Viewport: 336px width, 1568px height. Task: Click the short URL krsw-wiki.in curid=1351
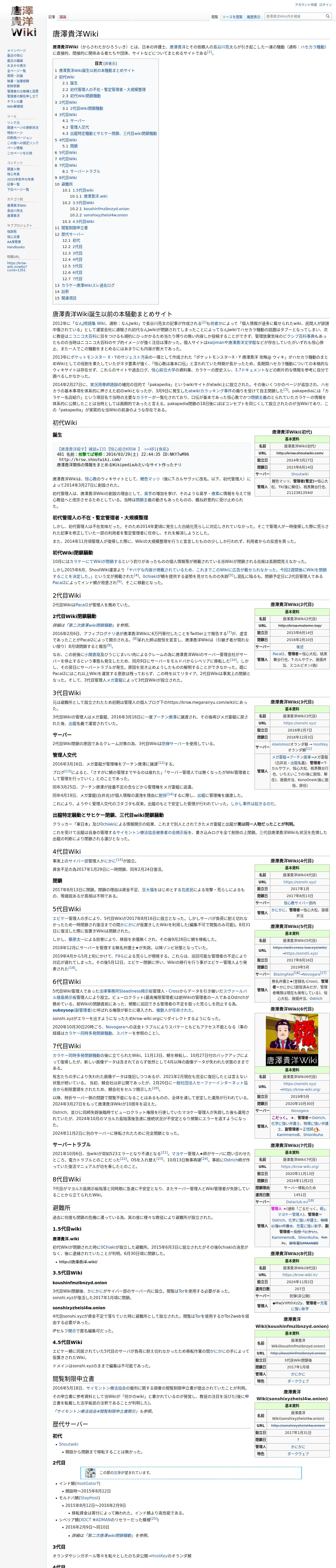[x=17, y=266]
